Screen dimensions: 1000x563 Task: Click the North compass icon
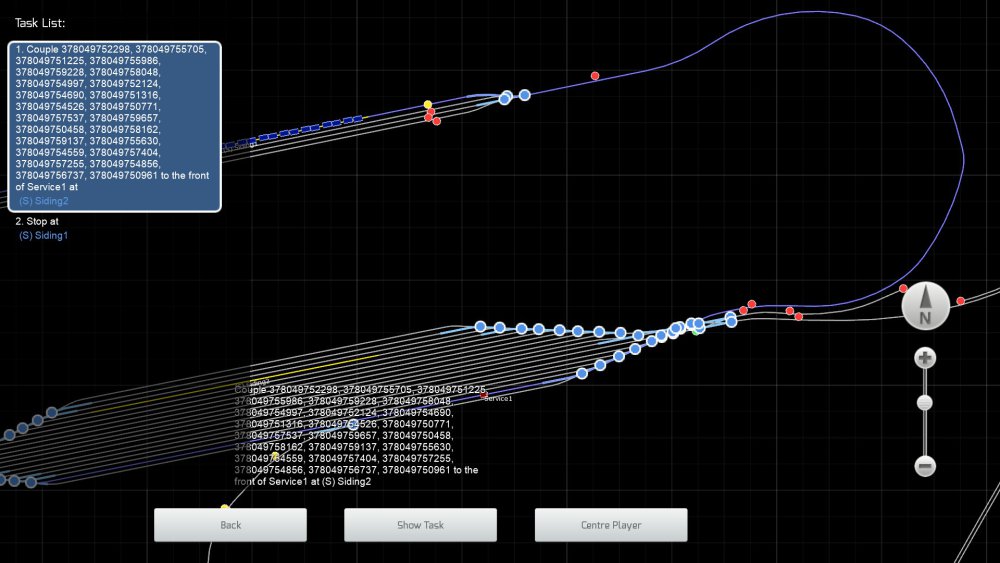(x=925, y=307)
